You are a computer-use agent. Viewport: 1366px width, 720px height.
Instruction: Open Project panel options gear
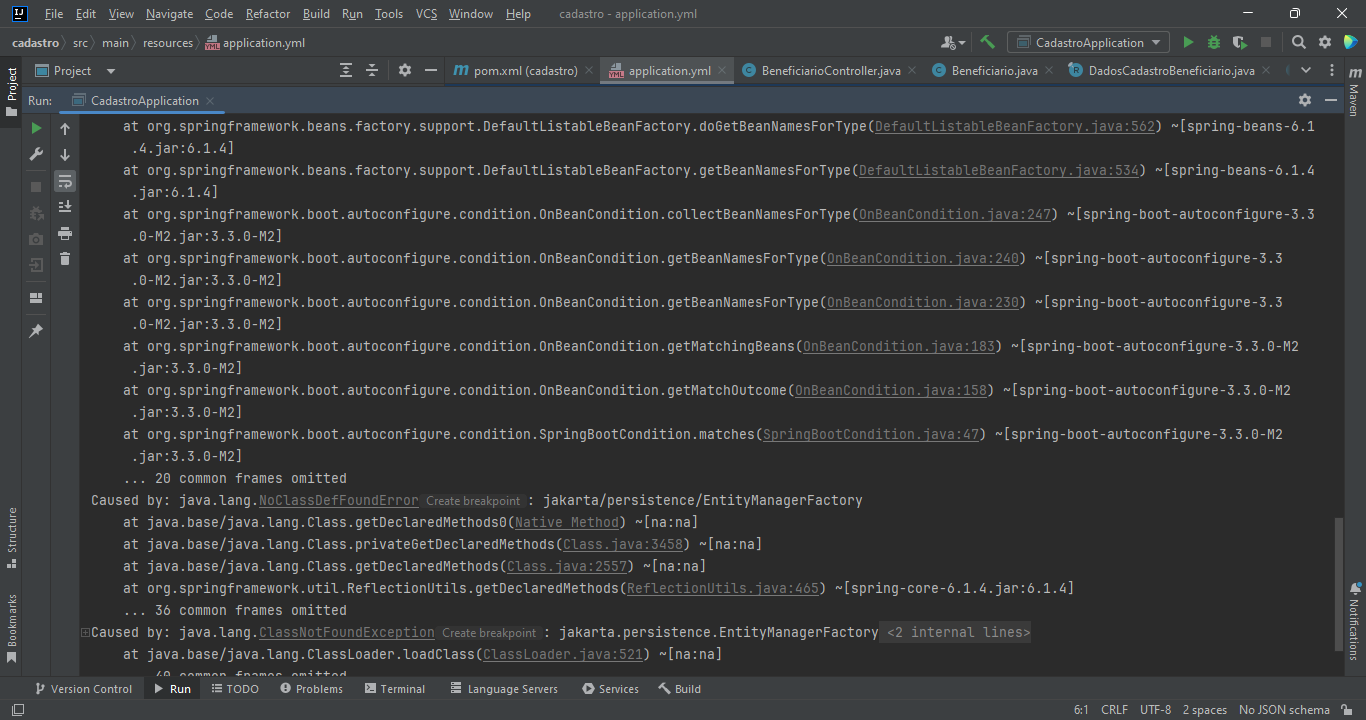point(405,70)
